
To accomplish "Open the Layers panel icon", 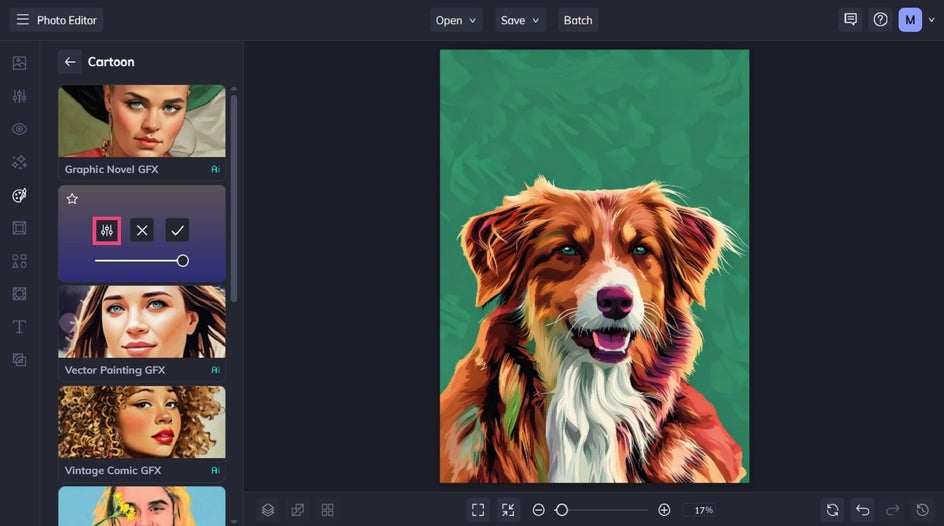I will click(x=268, y=510).
